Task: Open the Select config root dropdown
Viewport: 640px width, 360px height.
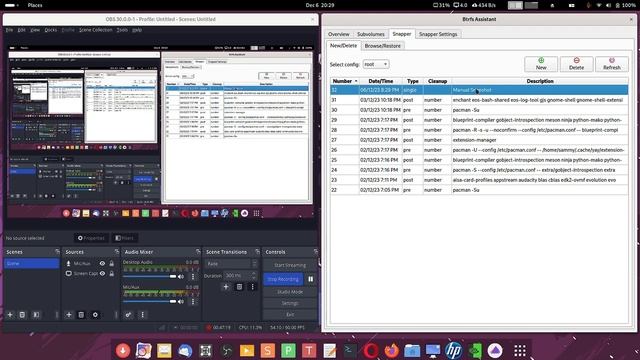Action: pyautogui.click(x=376, y=64)
